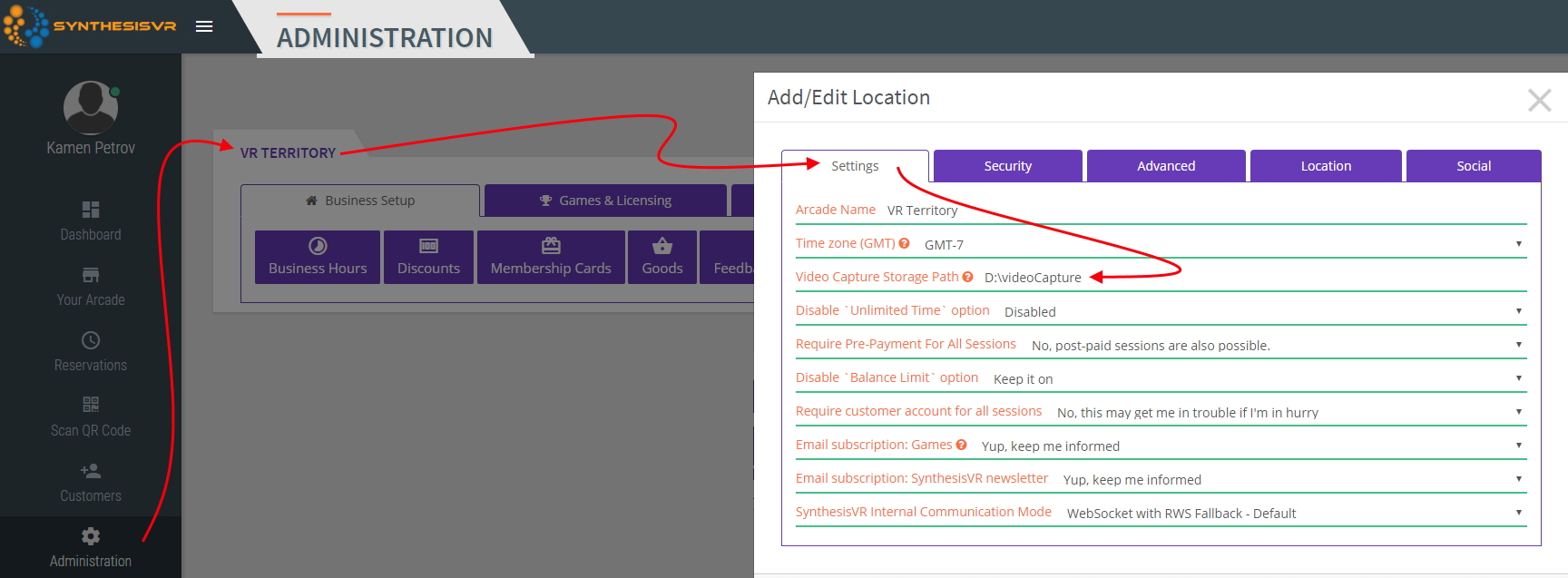1568x578 pixels.
Task: Click the ADMINISTRATION page title
Action: pos(385,38)
